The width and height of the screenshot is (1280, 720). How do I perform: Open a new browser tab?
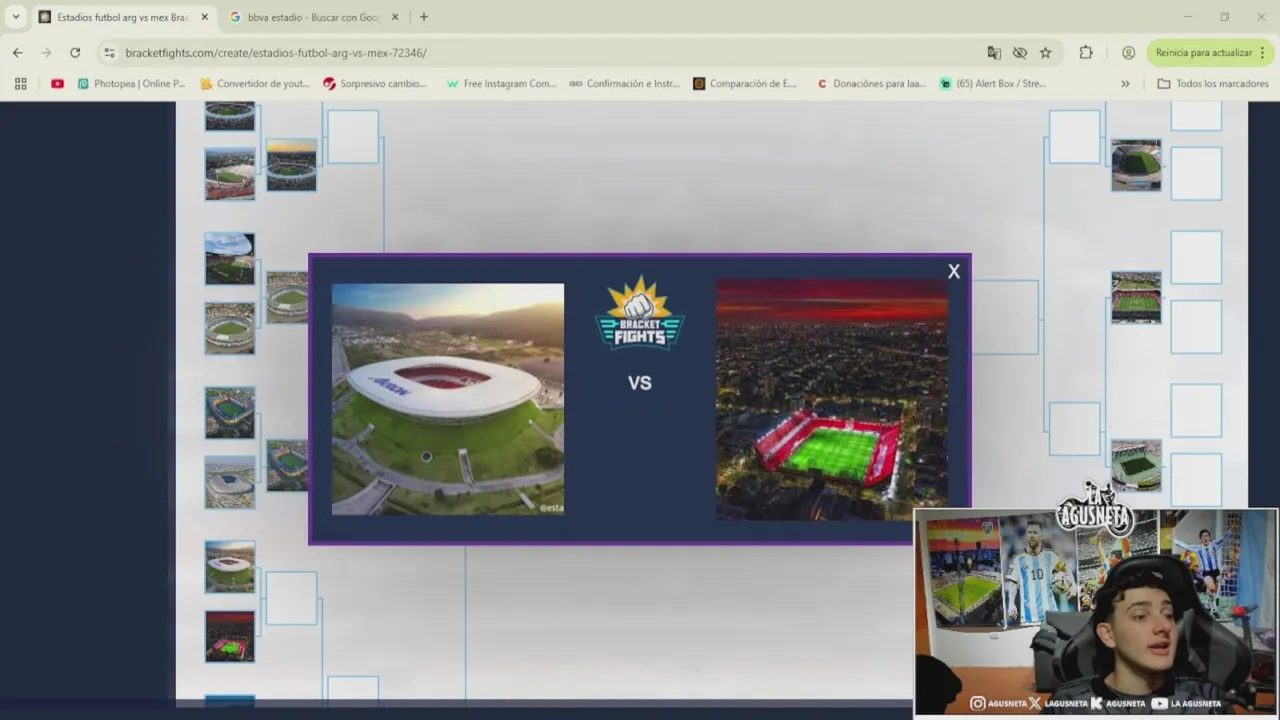pos(424,17)
